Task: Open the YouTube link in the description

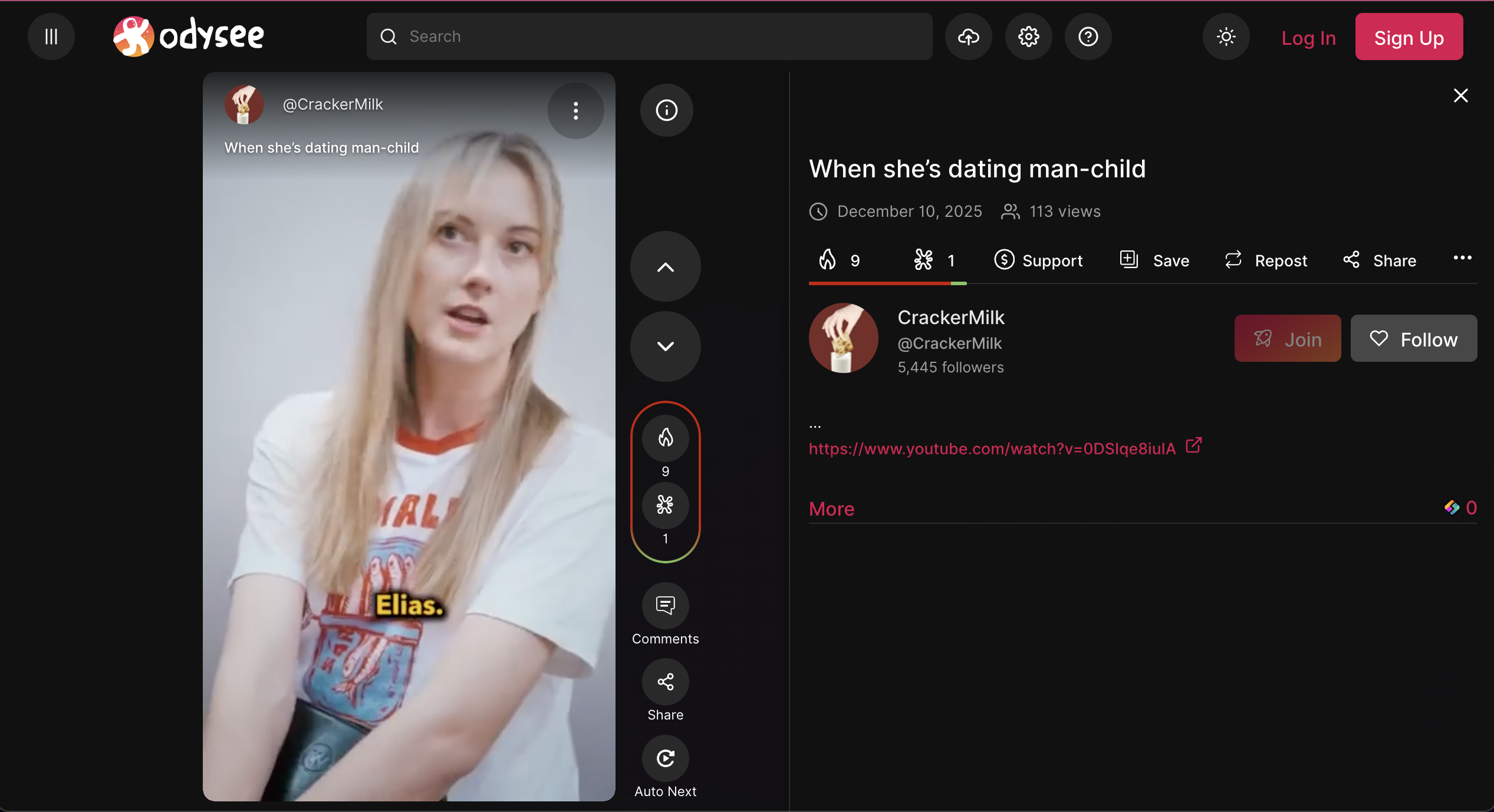Action: coord(991,448)
